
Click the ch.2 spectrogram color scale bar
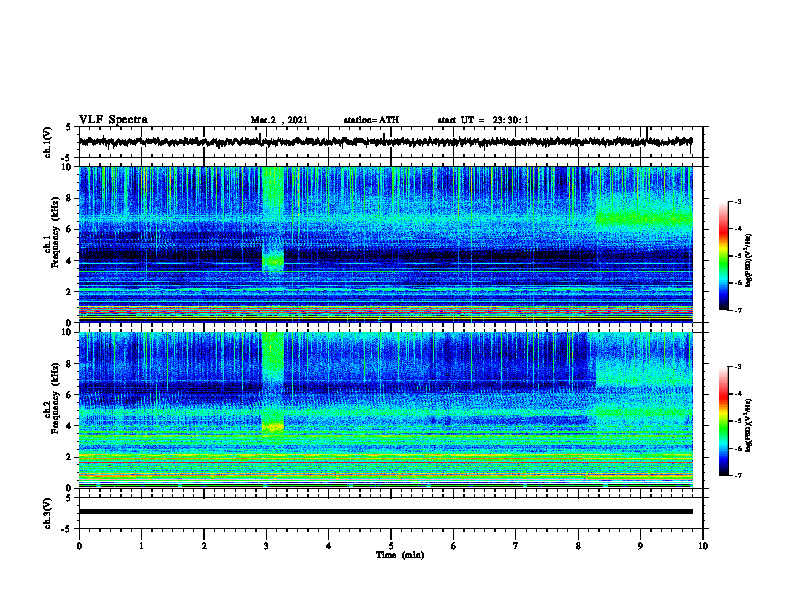724,421
